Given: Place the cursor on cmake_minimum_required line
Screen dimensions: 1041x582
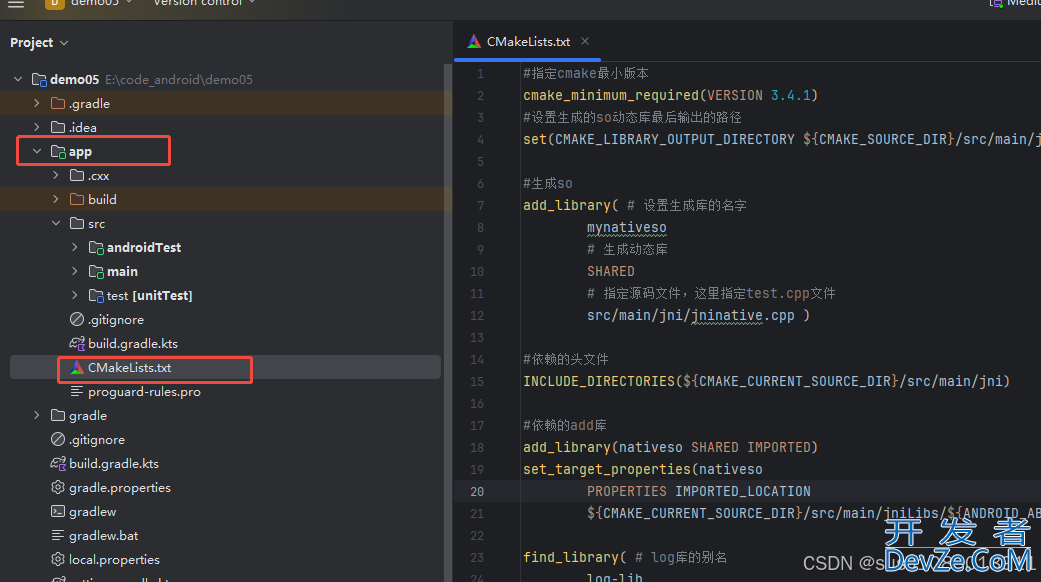Looking at the screenshot, I should click(670, 96).
